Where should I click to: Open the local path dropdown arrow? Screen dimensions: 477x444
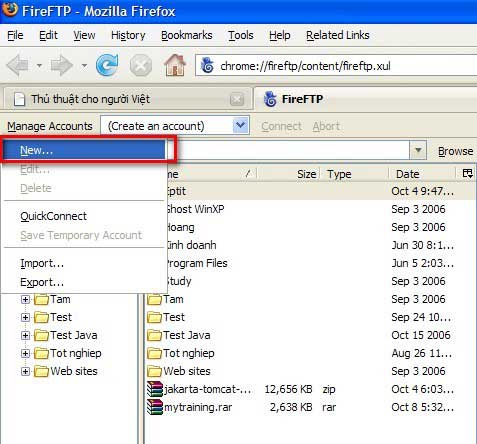(x=418, y=151)
